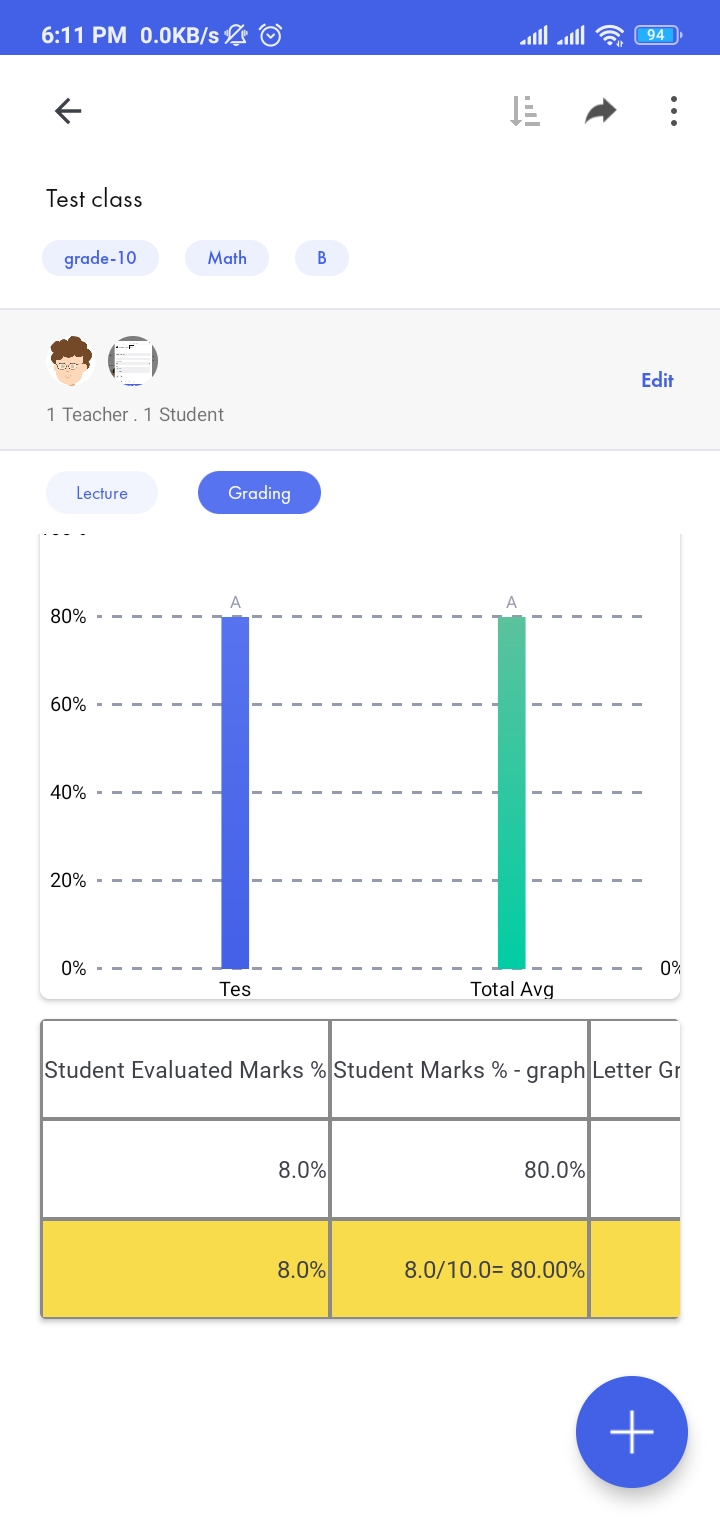Tap the Wi-Fi status bar icon
Screen dimensions: 720x1520
(x=608, y=36)
